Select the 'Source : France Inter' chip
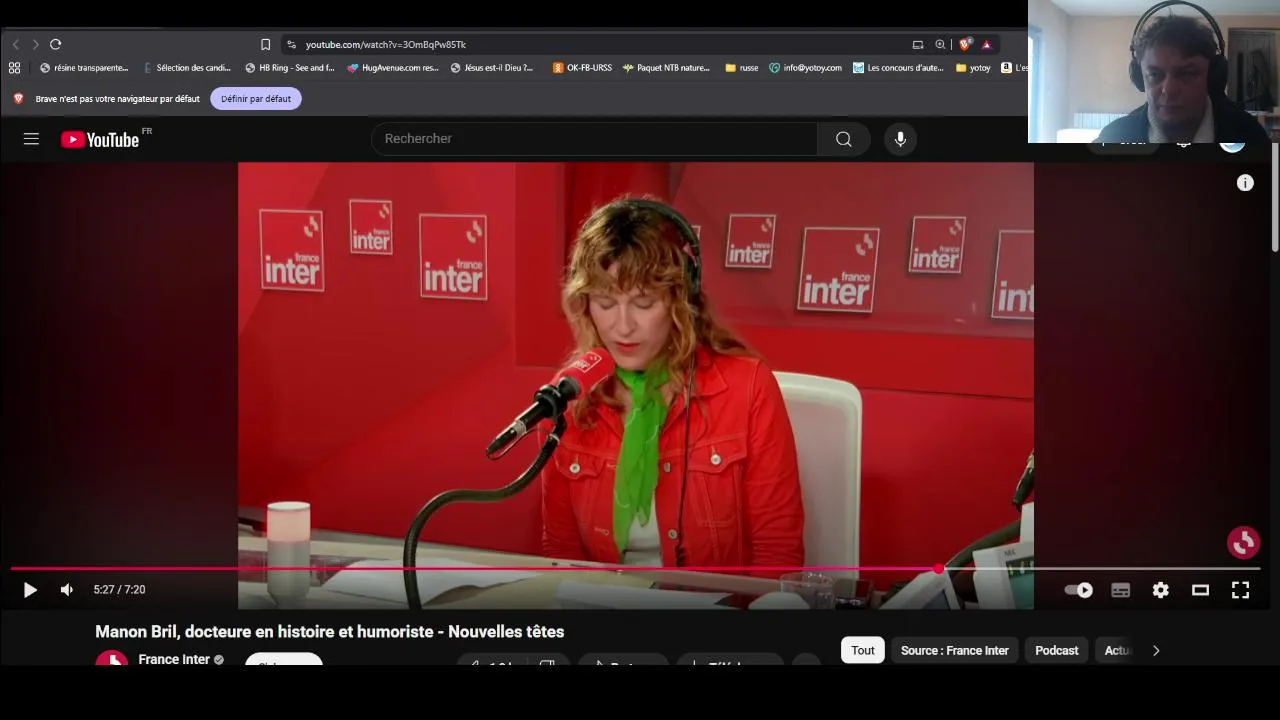 955,650
